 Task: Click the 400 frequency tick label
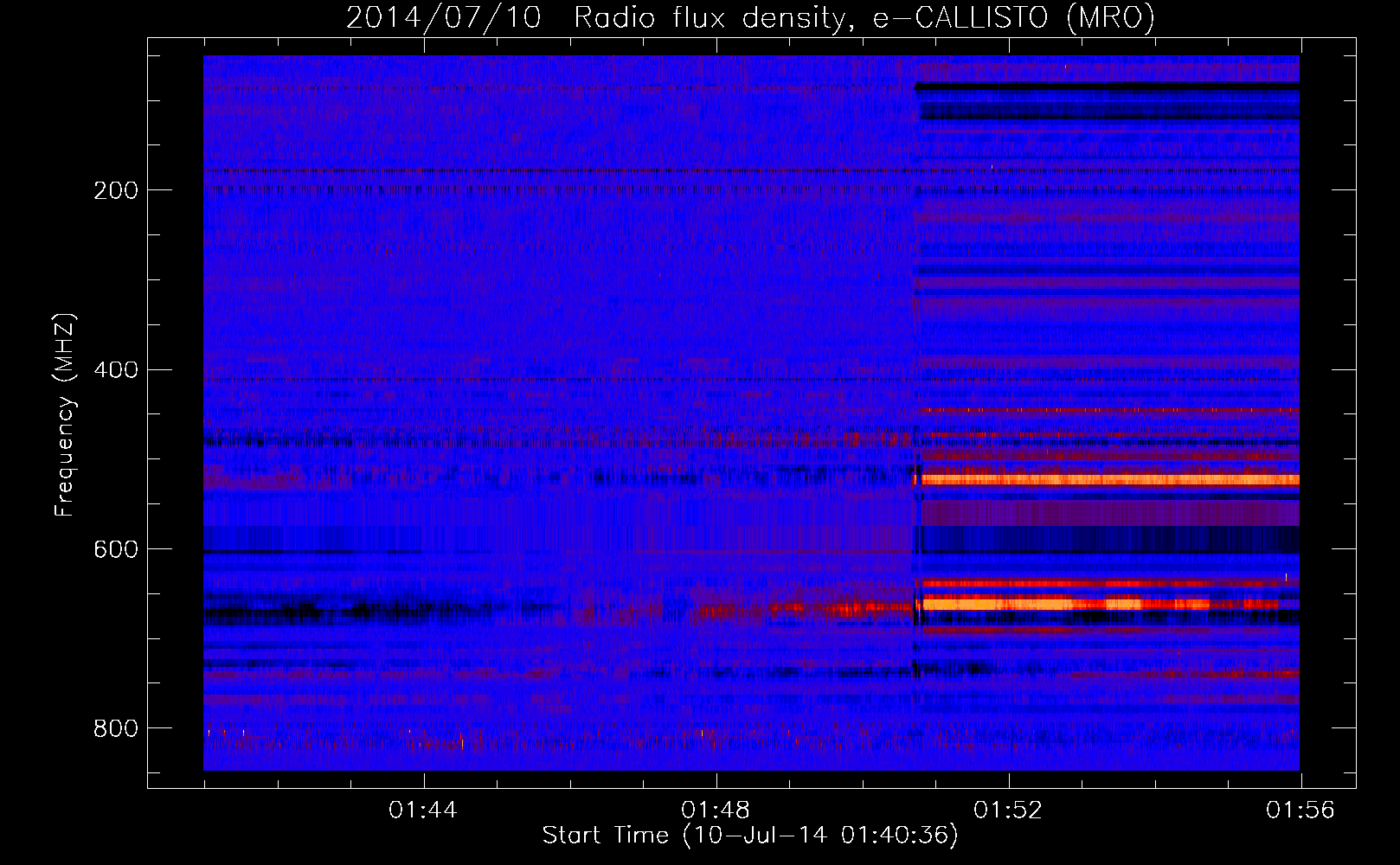point(116,370)
